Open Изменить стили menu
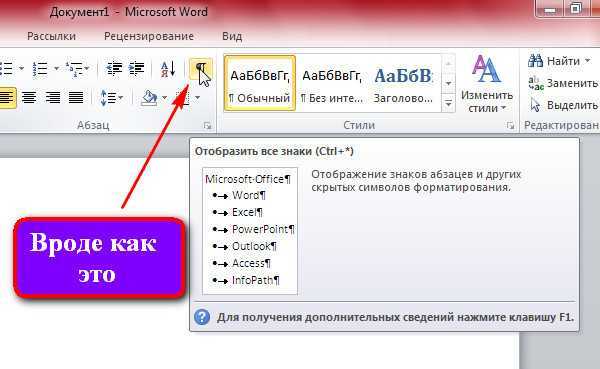This screenshot has width=600, height=369. point(486,83)
